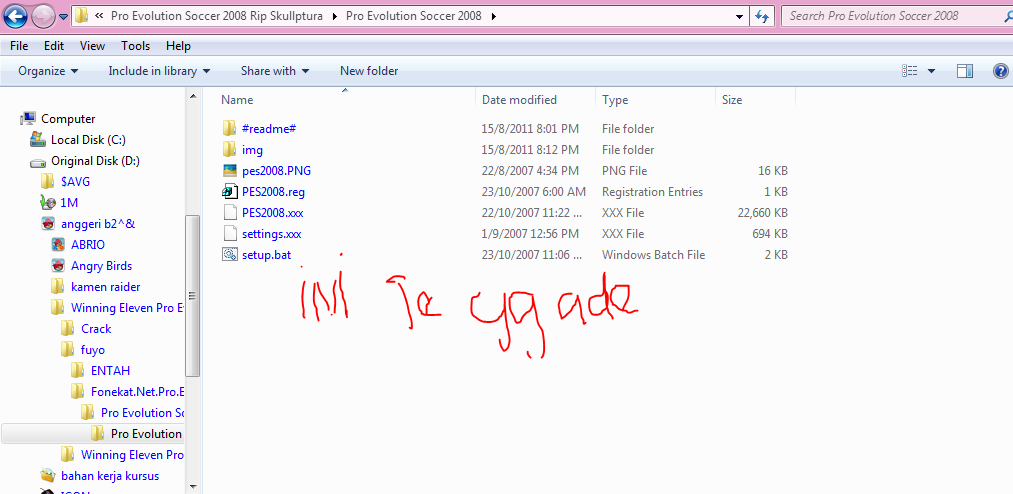Select the highlighted Pro Evolution tree folder

pyautogui.click(x=146, y=433)
